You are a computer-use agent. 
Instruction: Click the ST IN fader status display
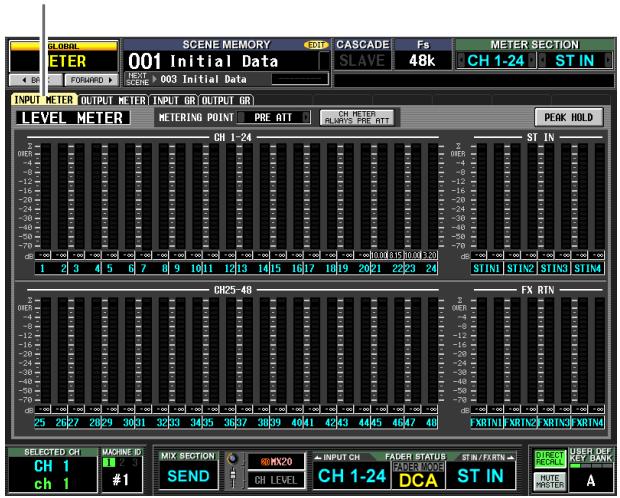pos(480,476)
